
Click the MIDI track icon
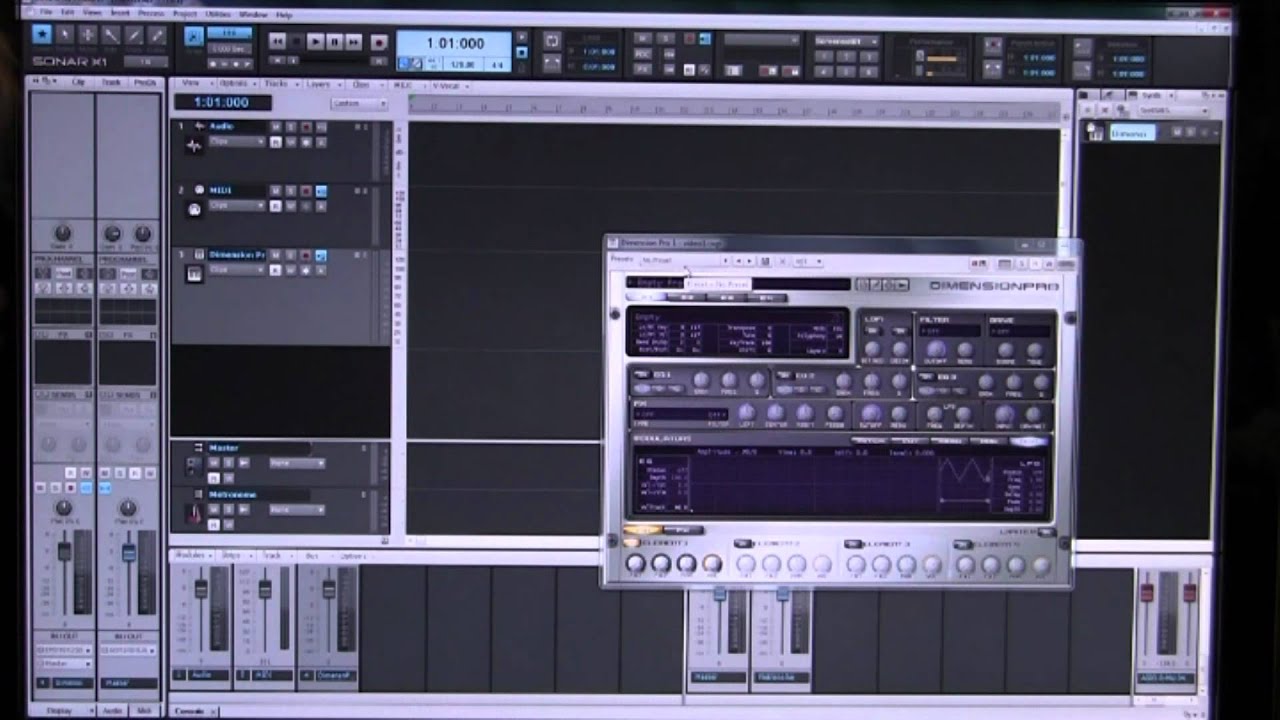click(x=194, y=208)
